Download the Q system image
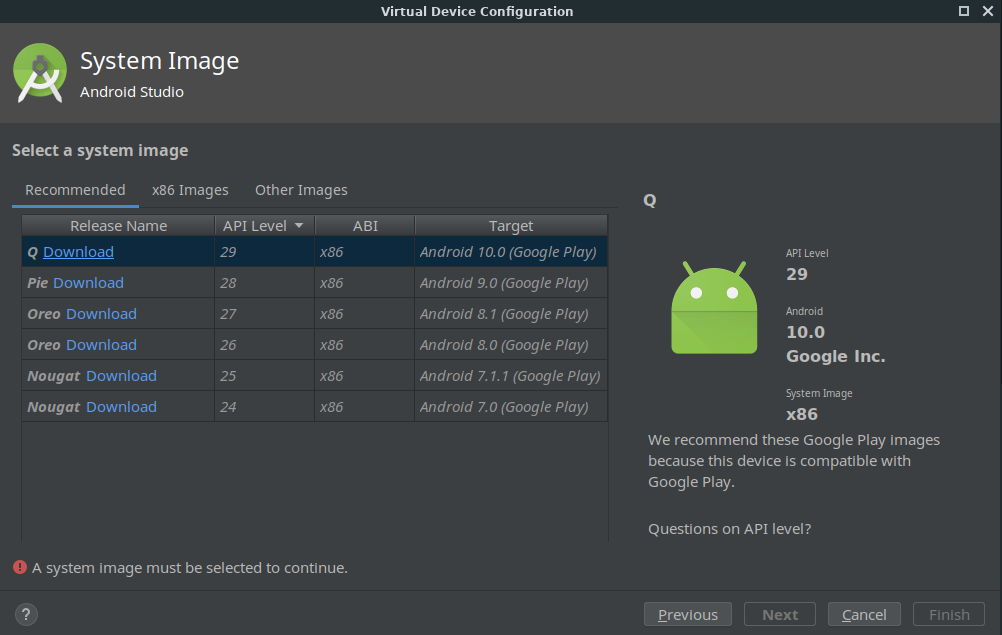This screenshot has height=635, width=1002. tap(78, 252)
